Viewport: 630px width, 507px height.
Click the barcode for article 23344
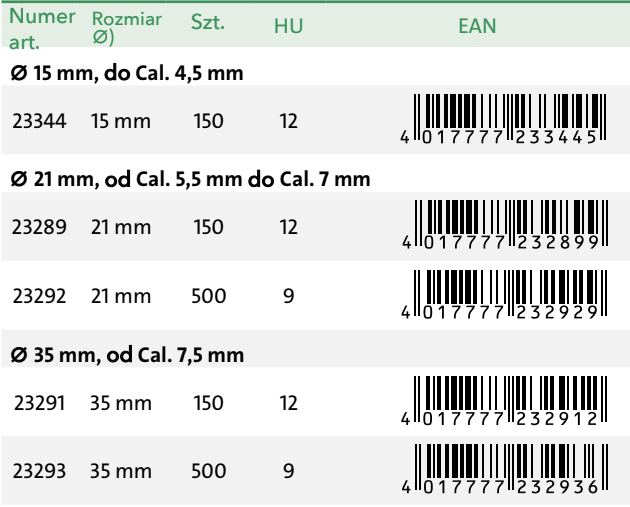(503, 119)
